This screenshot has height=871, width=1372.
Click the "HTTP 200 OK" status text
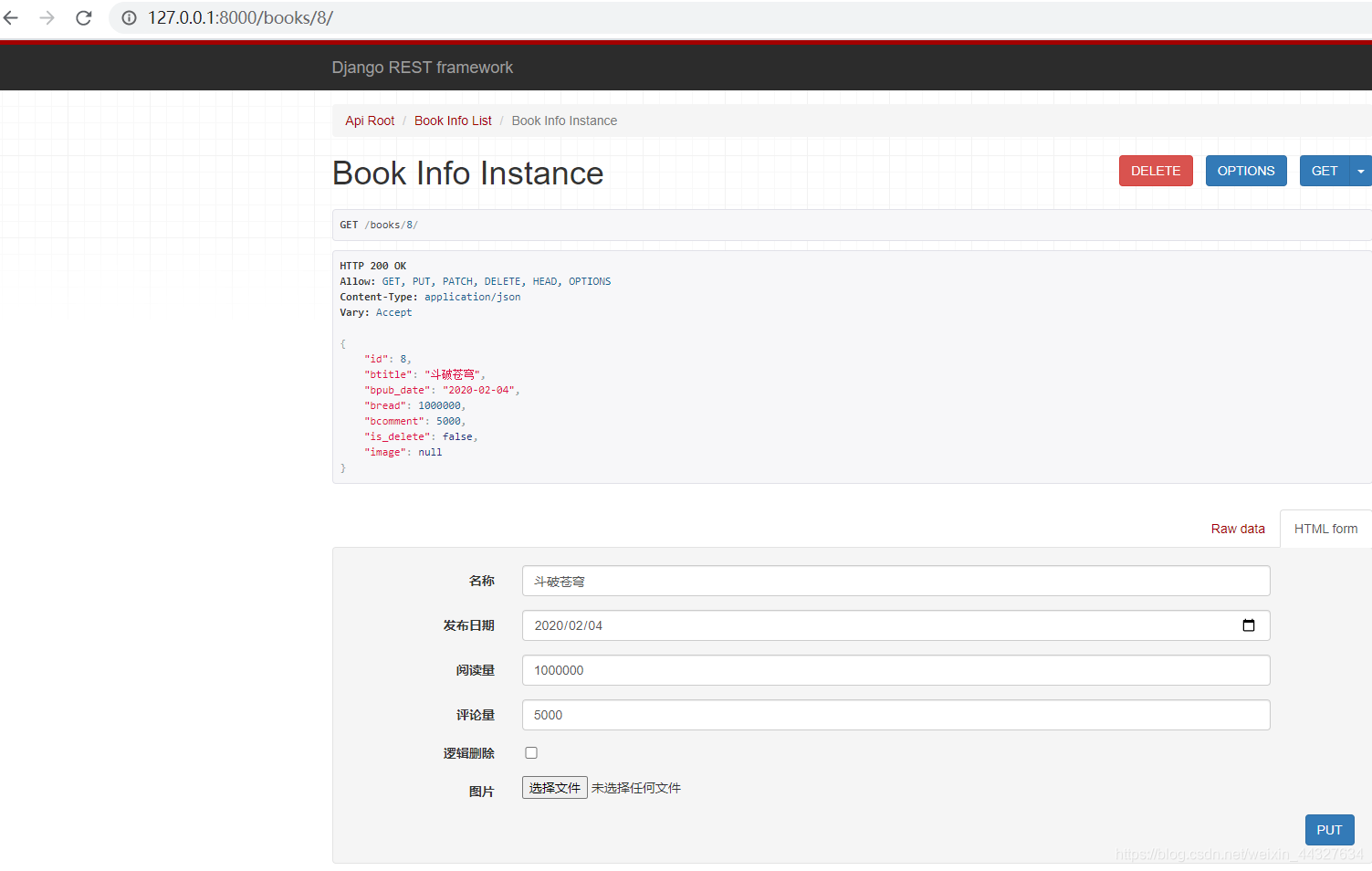coord(373,266)
